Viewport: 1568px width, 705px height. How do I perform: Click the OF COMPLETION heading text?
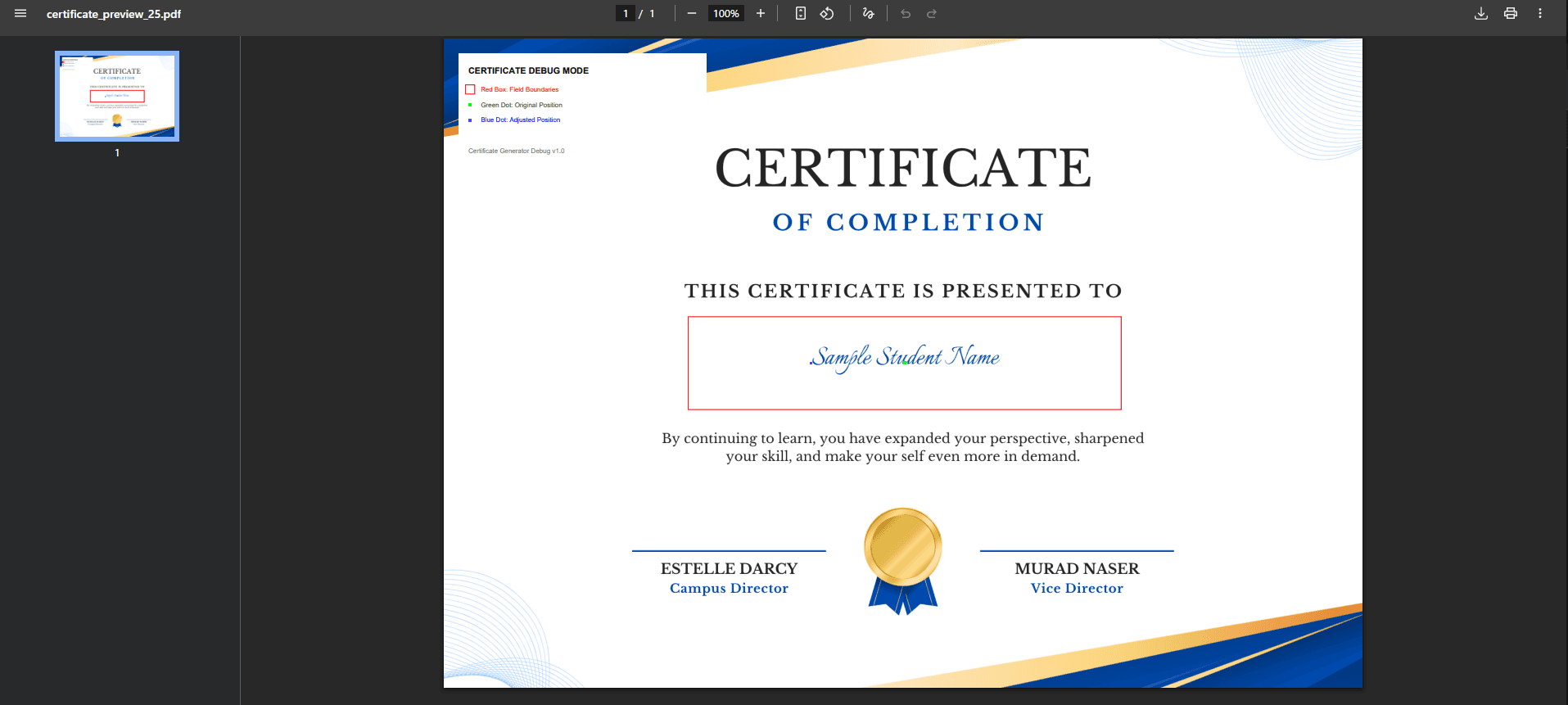coord(909,222)
